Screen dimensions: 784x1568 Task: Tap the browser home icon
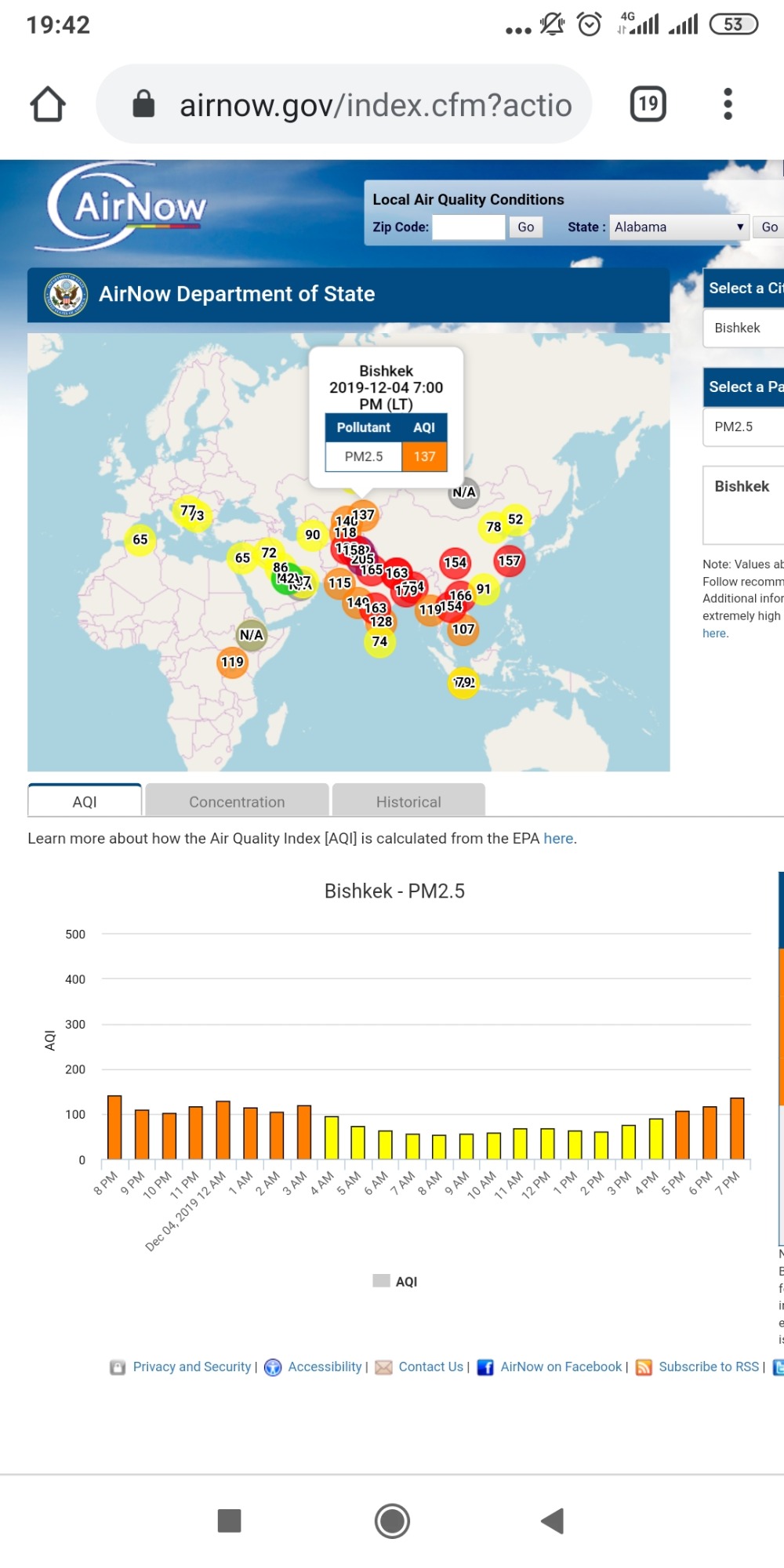click(x=48, y=104)
